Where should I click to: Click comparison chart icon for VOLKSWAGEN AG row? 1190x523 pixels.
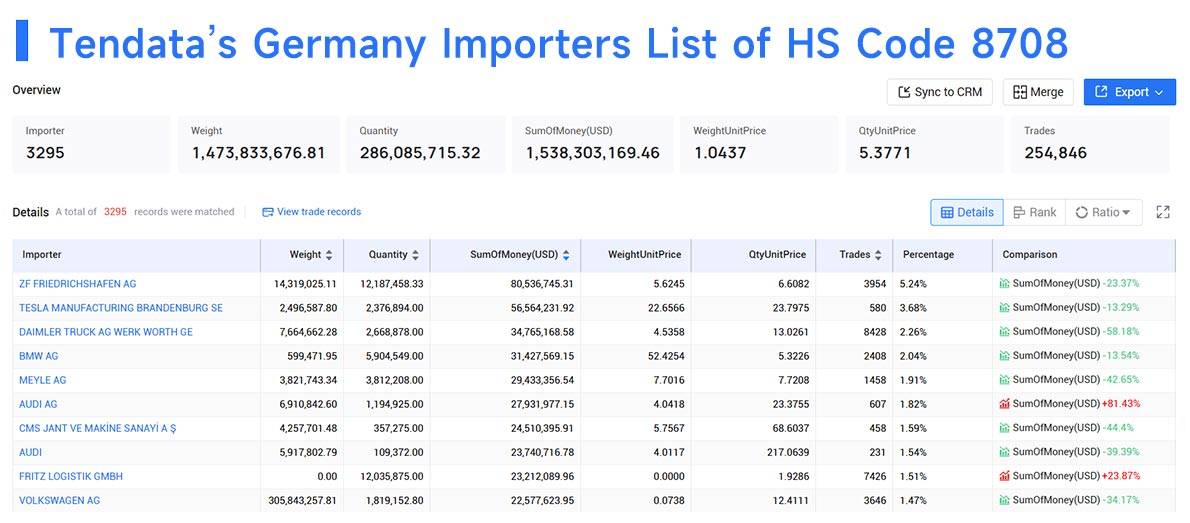tap(1005, 501)
